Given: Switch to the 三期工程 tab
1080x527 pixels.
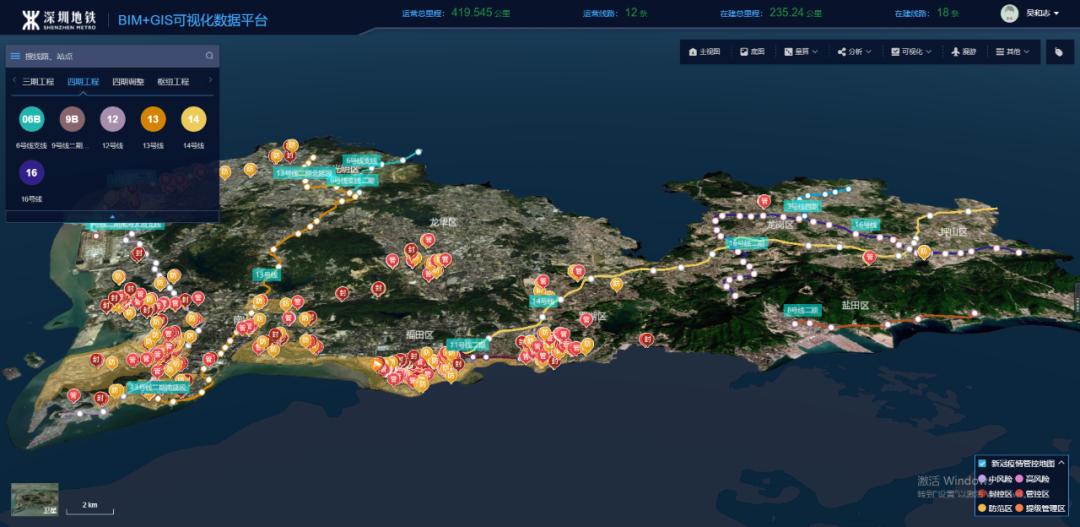Looking at the screenshot, I should point(38,82).
